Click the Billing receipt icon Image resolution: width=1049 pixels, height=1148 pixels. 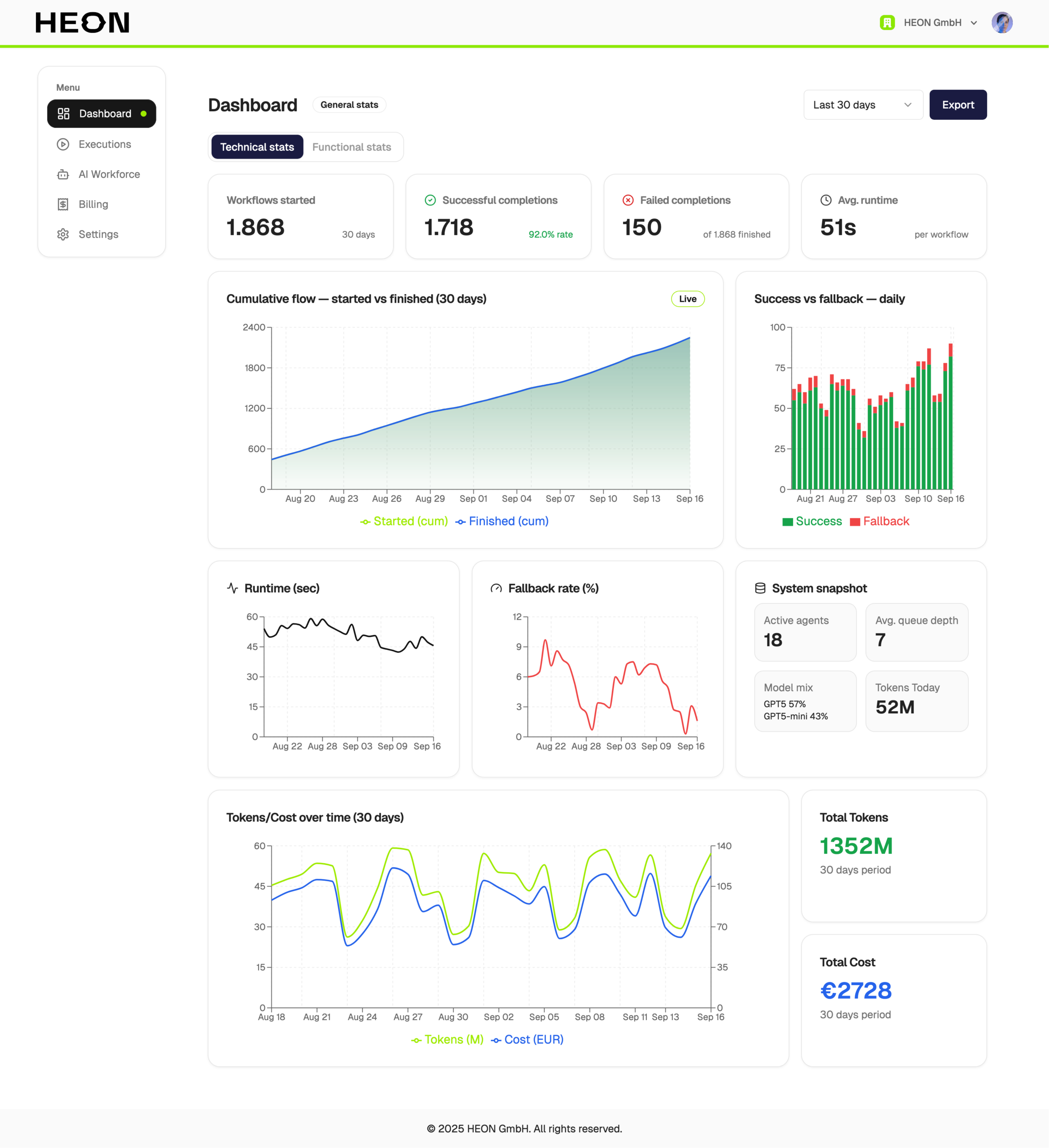(x=63, y=204)
